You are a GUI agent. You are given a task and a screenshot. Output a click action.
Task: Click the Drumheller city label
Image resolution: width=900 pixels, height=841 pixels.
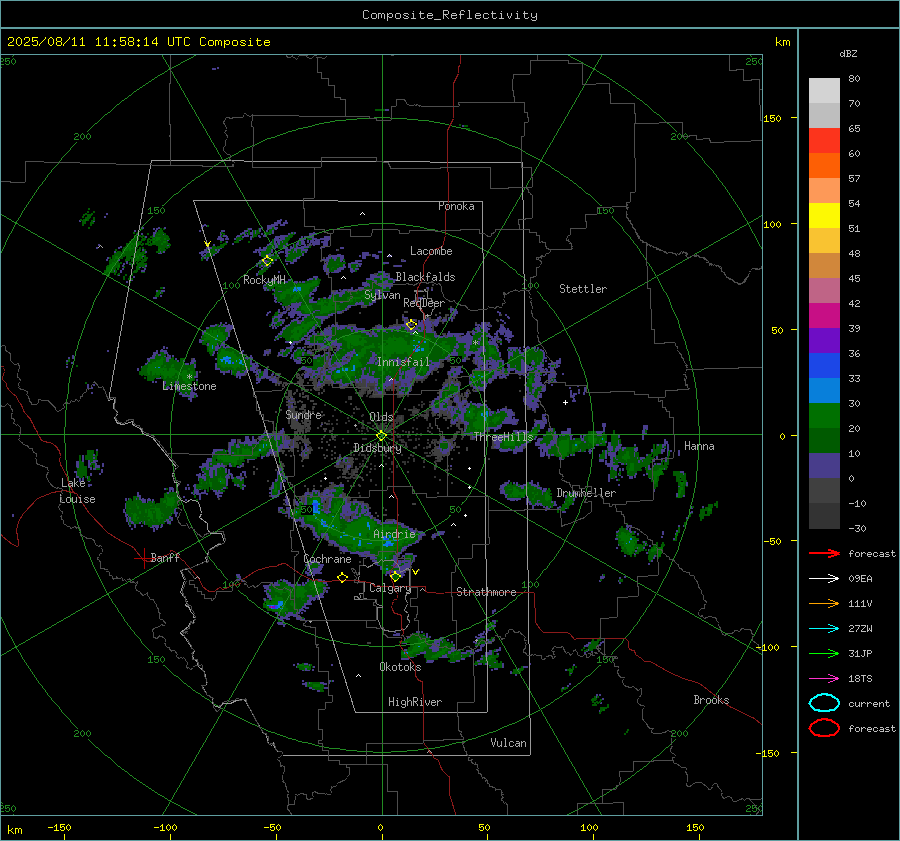[x=586, y=493]
